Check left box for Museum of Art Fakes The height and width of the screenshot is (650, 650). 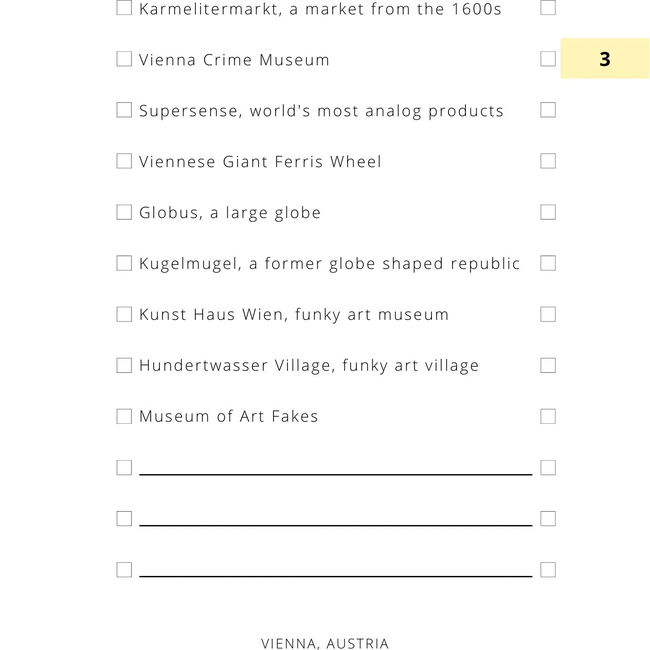tap(124, 417)
